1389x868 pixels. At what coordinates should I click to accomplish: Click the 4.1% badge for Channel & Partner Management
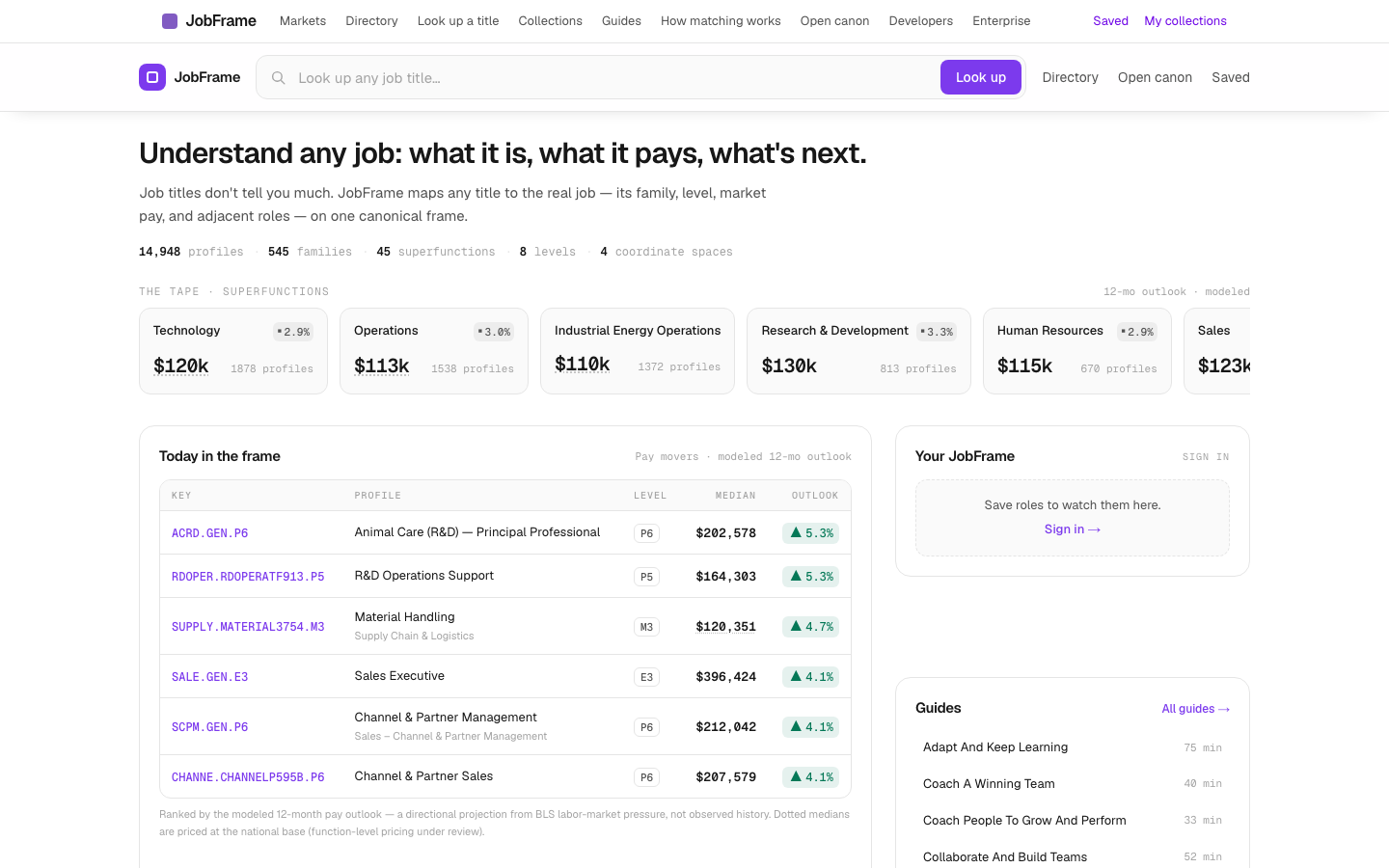(810, 727)
